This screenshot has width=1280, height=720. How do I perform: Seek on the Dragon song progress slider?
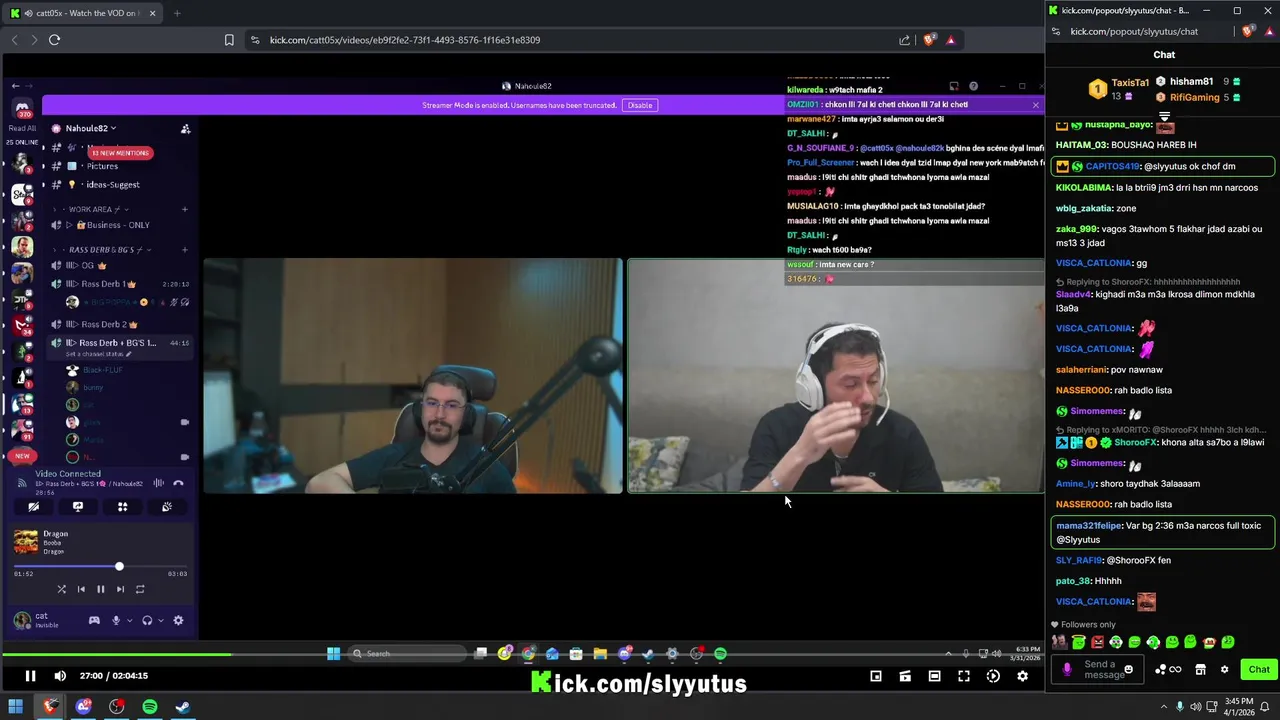pyautogui.click(x=100, y=567)
